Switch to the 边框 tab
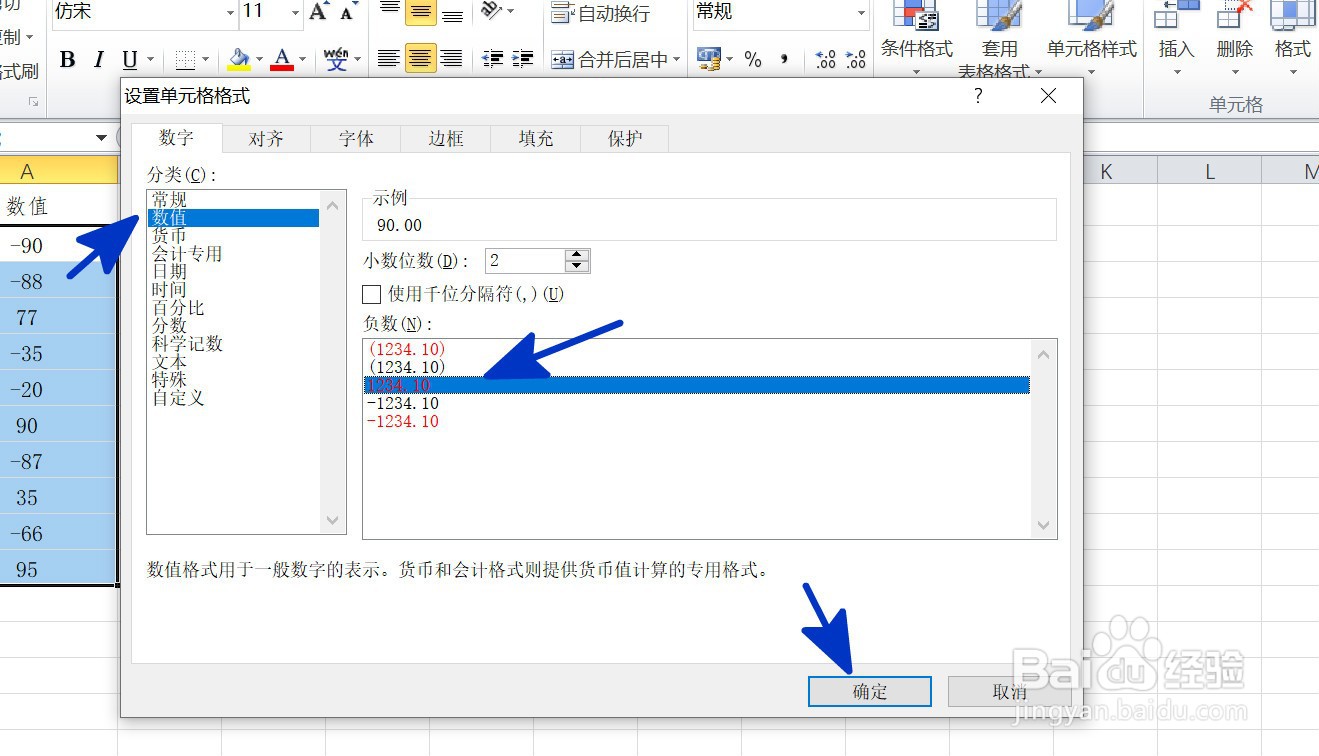The image size is (1319, 756). pos(446,139)
